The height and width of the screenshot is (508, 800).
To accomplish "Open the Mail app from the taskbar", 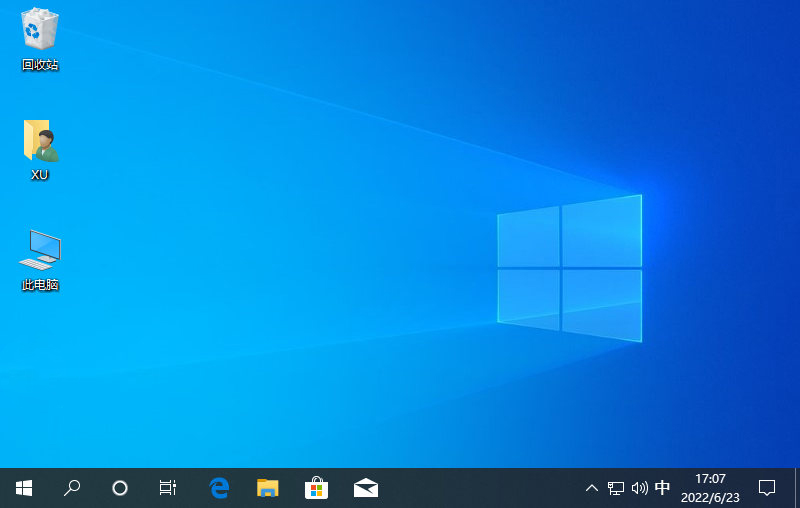I will [365, 488].
